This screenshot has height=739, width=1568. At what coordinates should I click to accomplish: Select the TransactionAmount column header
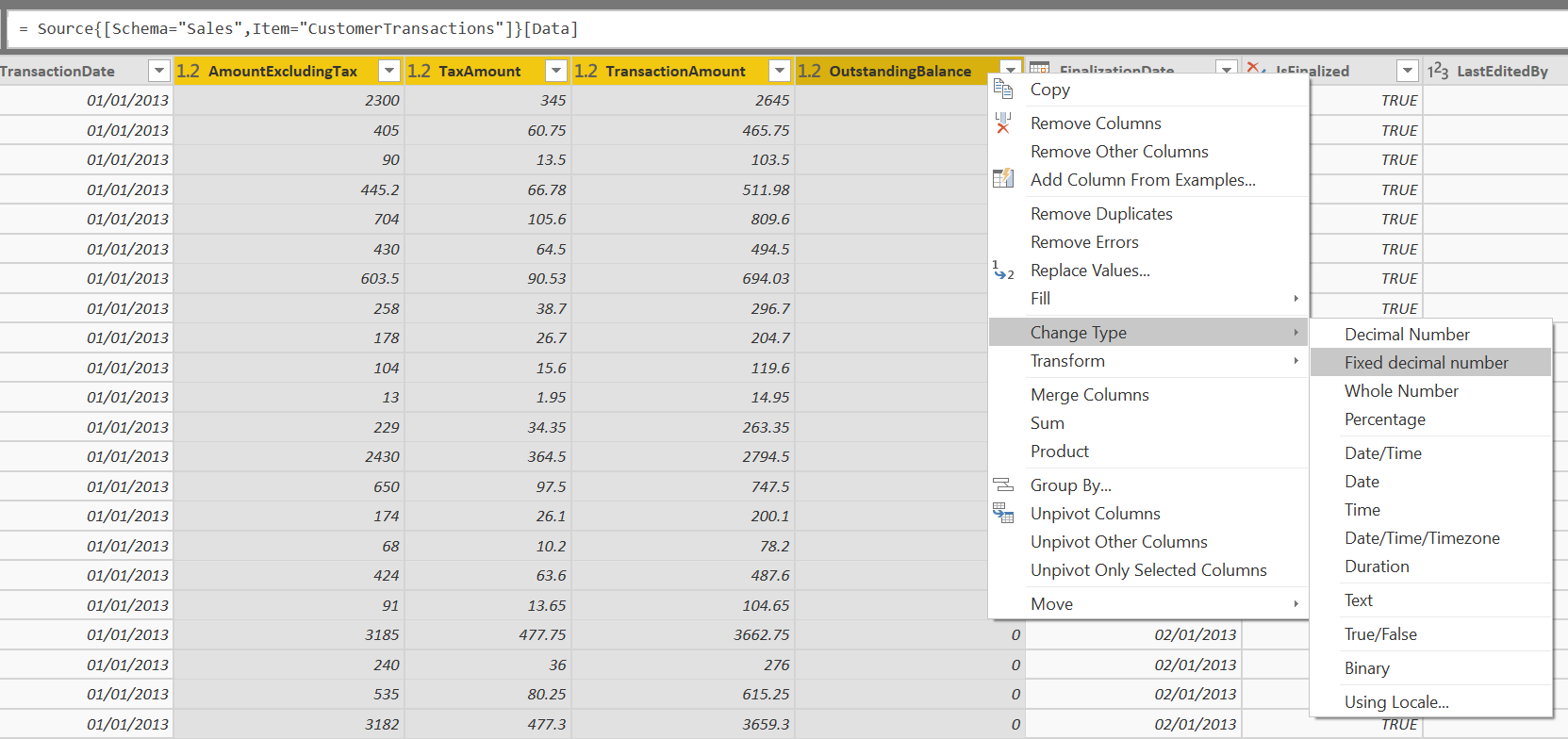click(683, 71)
